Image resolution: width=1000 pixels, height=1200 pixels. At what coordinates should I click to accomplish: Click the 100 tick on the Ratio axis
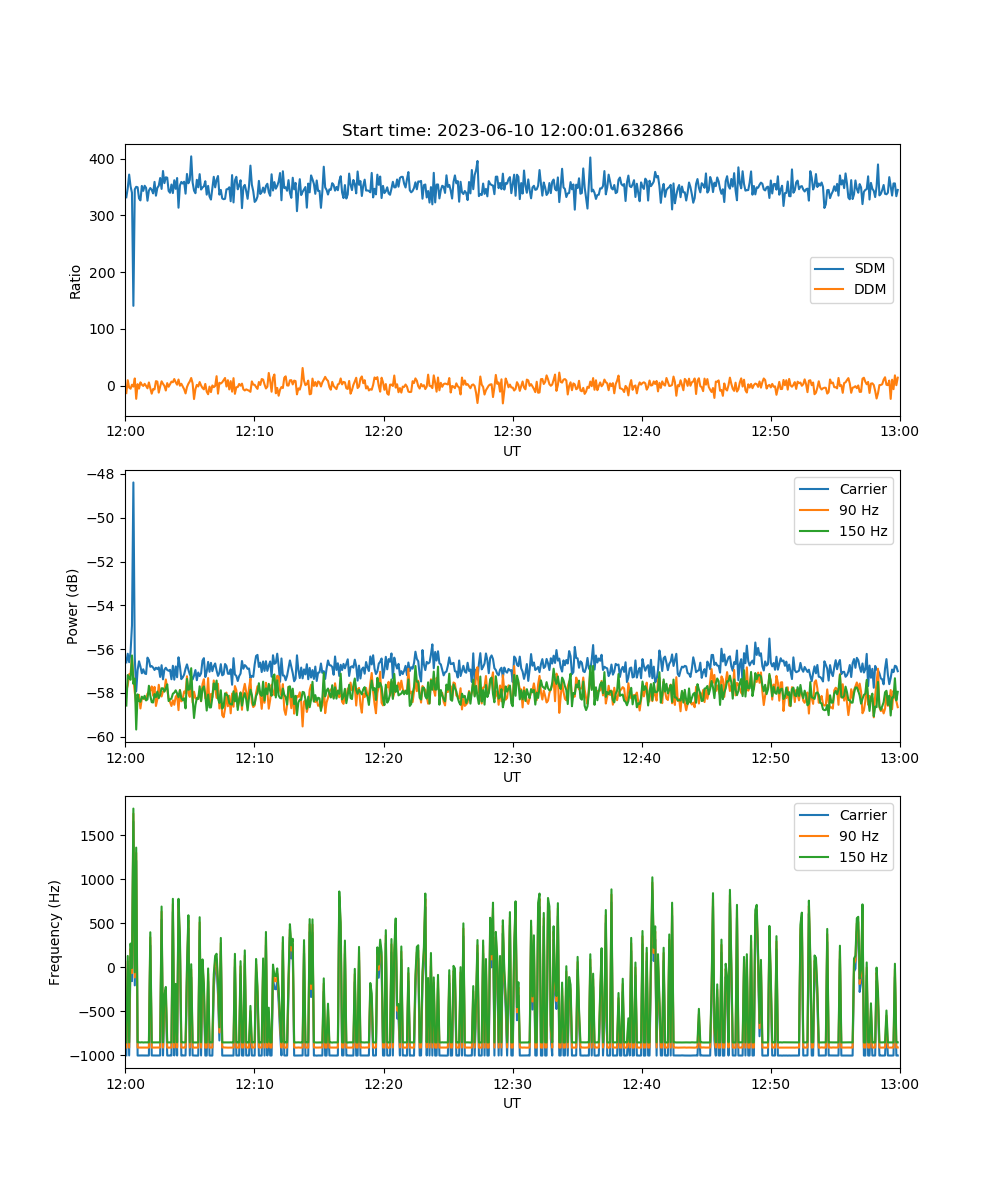103,329
